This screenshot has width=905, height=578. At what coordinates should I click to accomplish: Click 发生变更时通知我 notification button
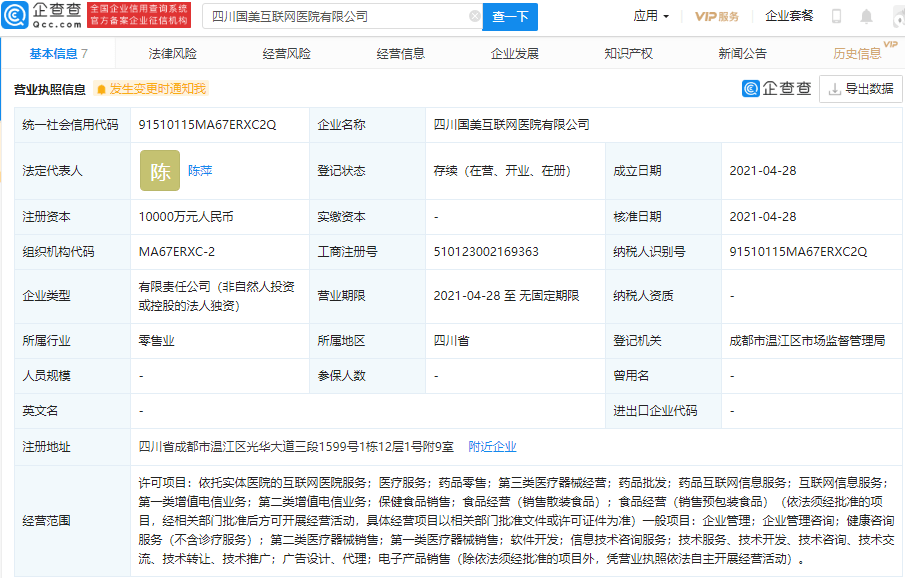pyautogui.click(x=151, y=89)
